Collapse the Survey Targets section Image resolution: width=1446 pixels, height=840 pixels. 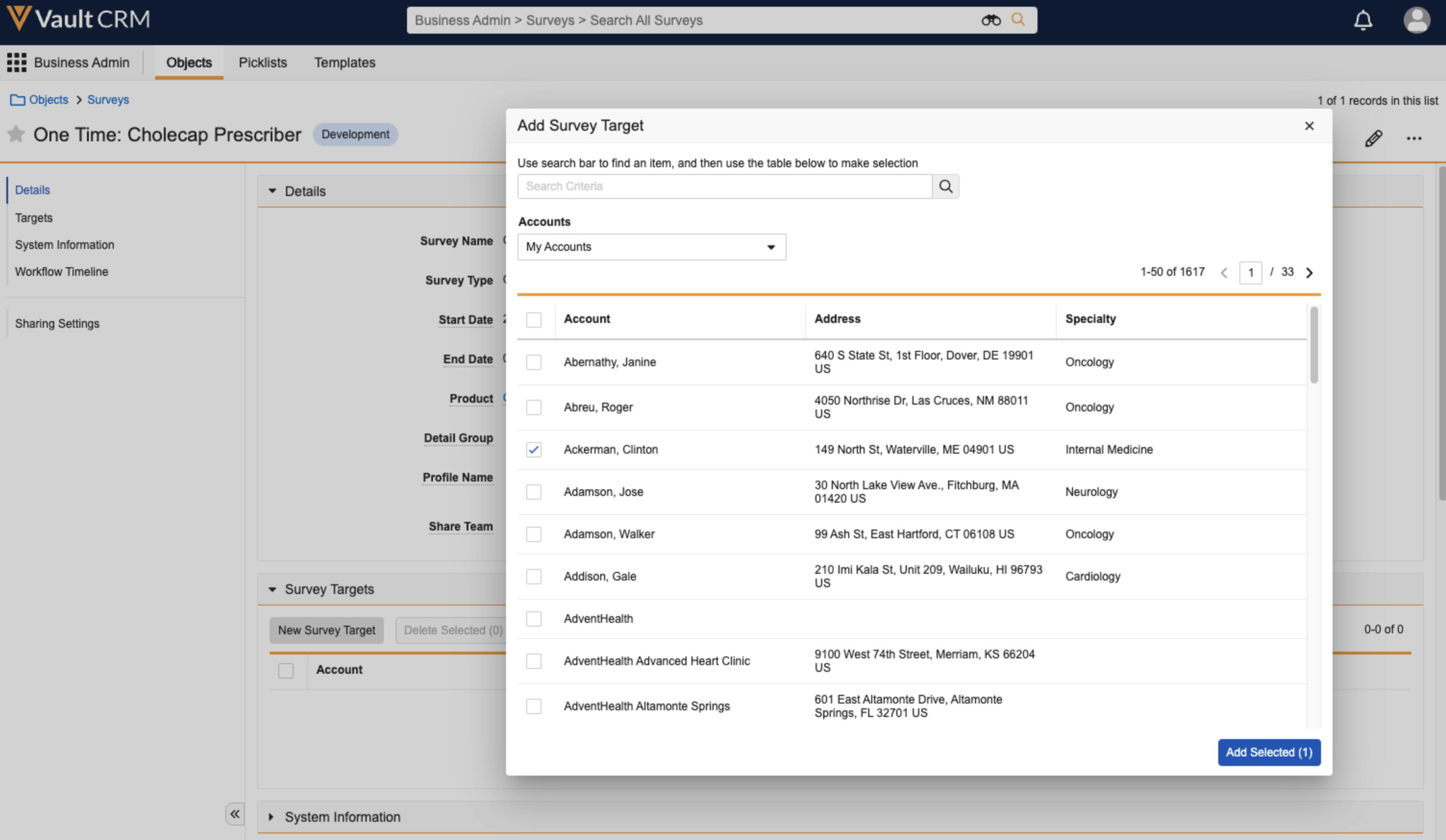point(272,589)
